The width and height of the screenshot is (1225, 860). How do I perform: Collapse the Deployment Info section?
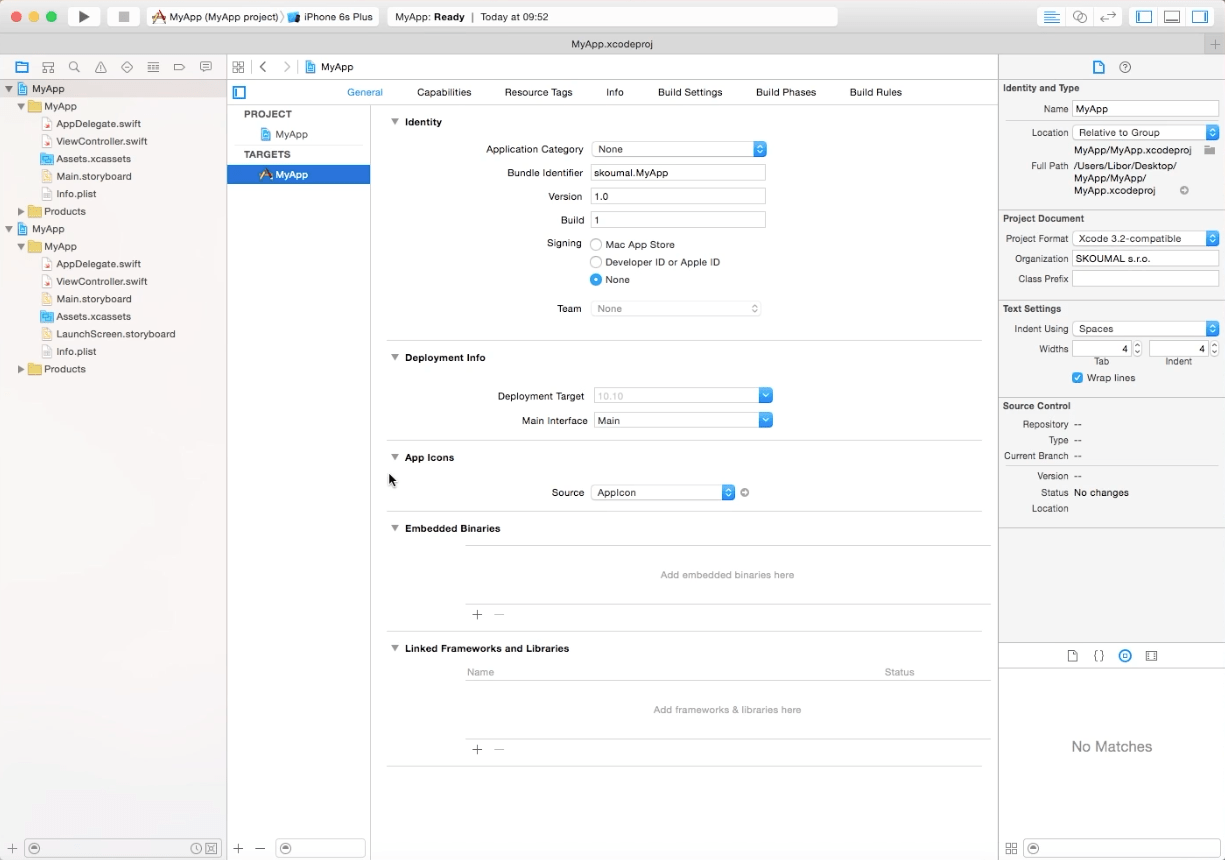click(x=395, y=357)
